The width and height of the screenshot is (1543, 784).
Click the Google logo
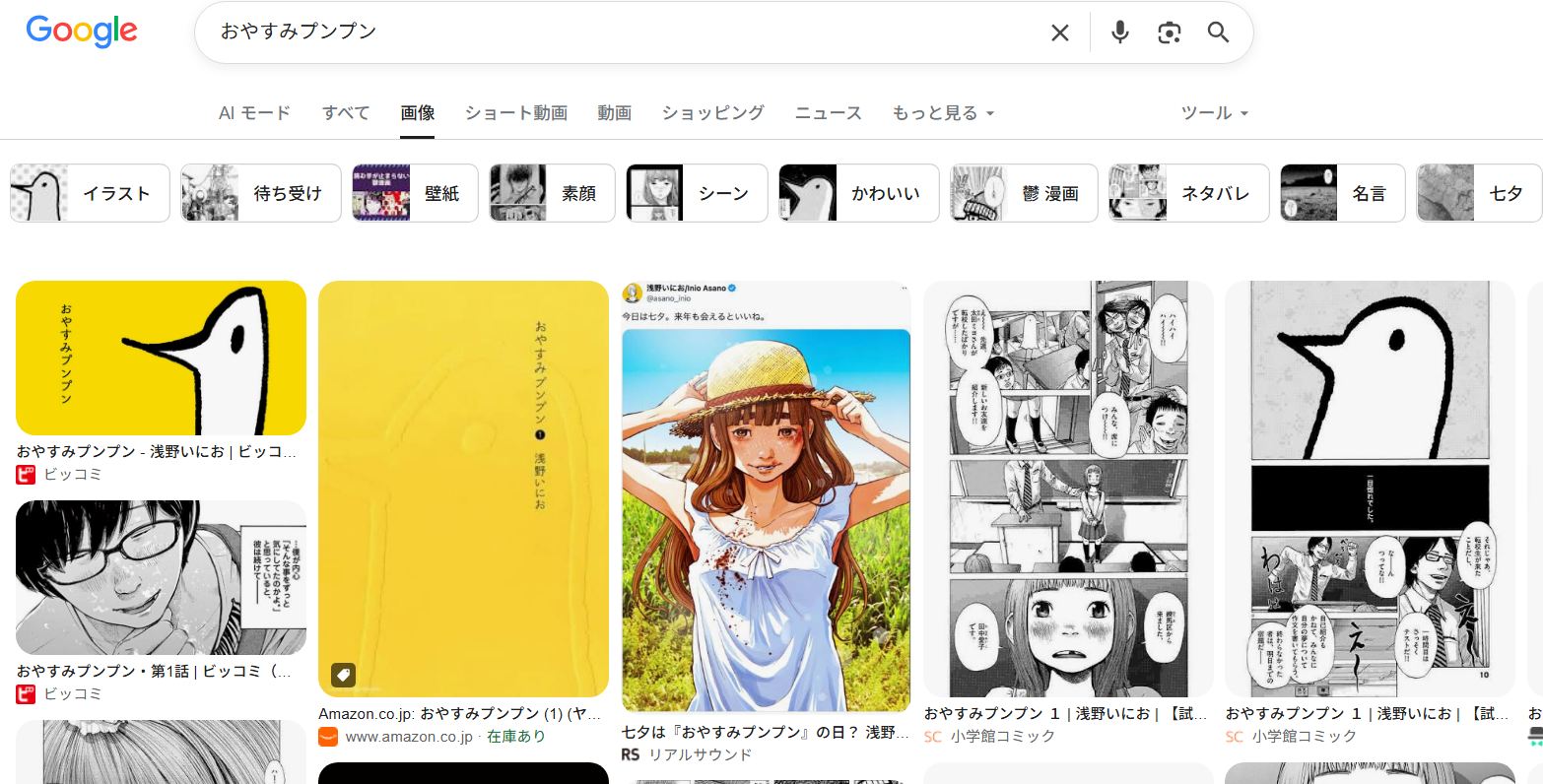(x=82, y=32)
